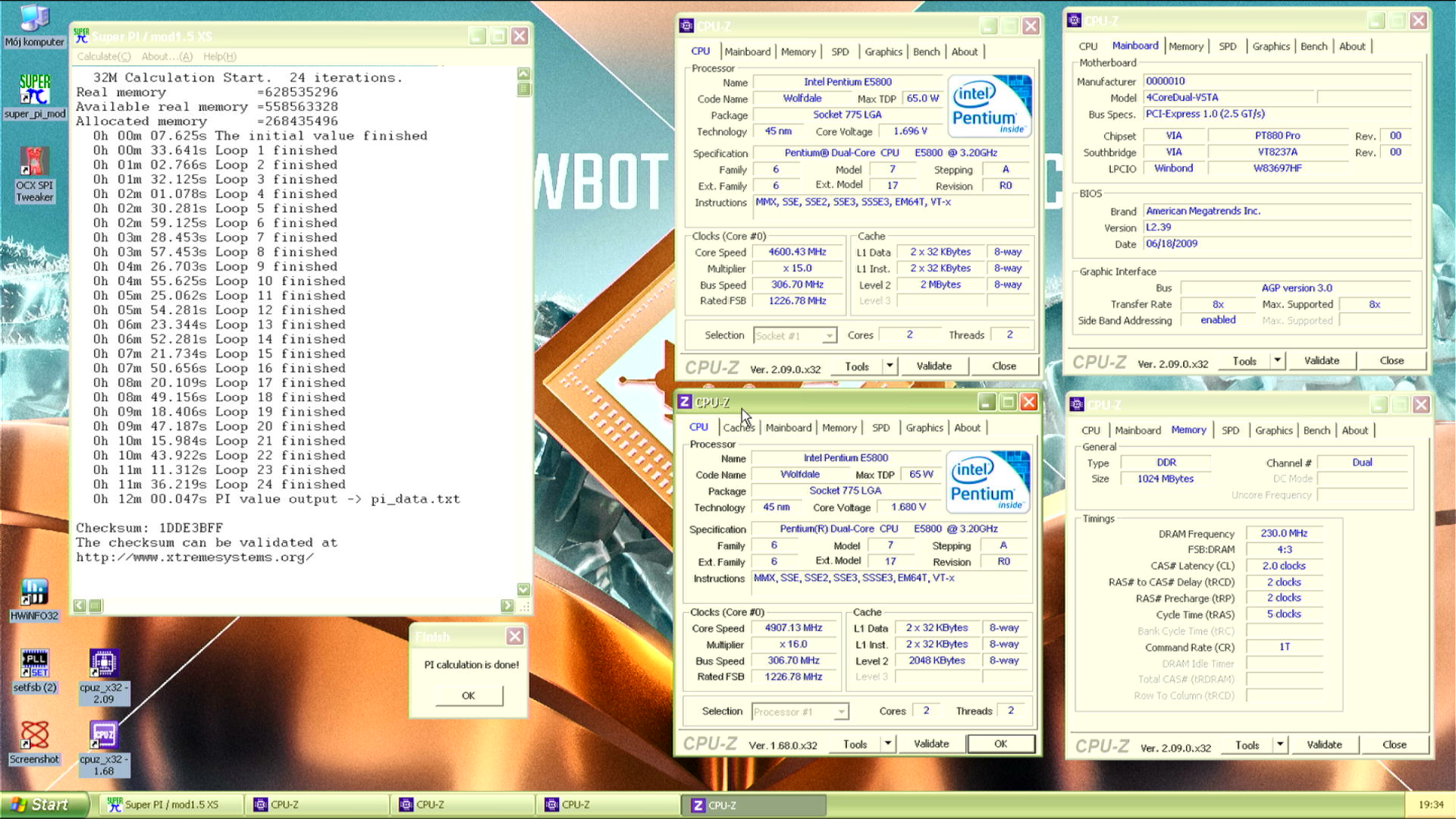The height and width of the screenshot is (819, 1456).
Task: Click Core Speed value 4907.13 MHz
Action: (793, 628)
